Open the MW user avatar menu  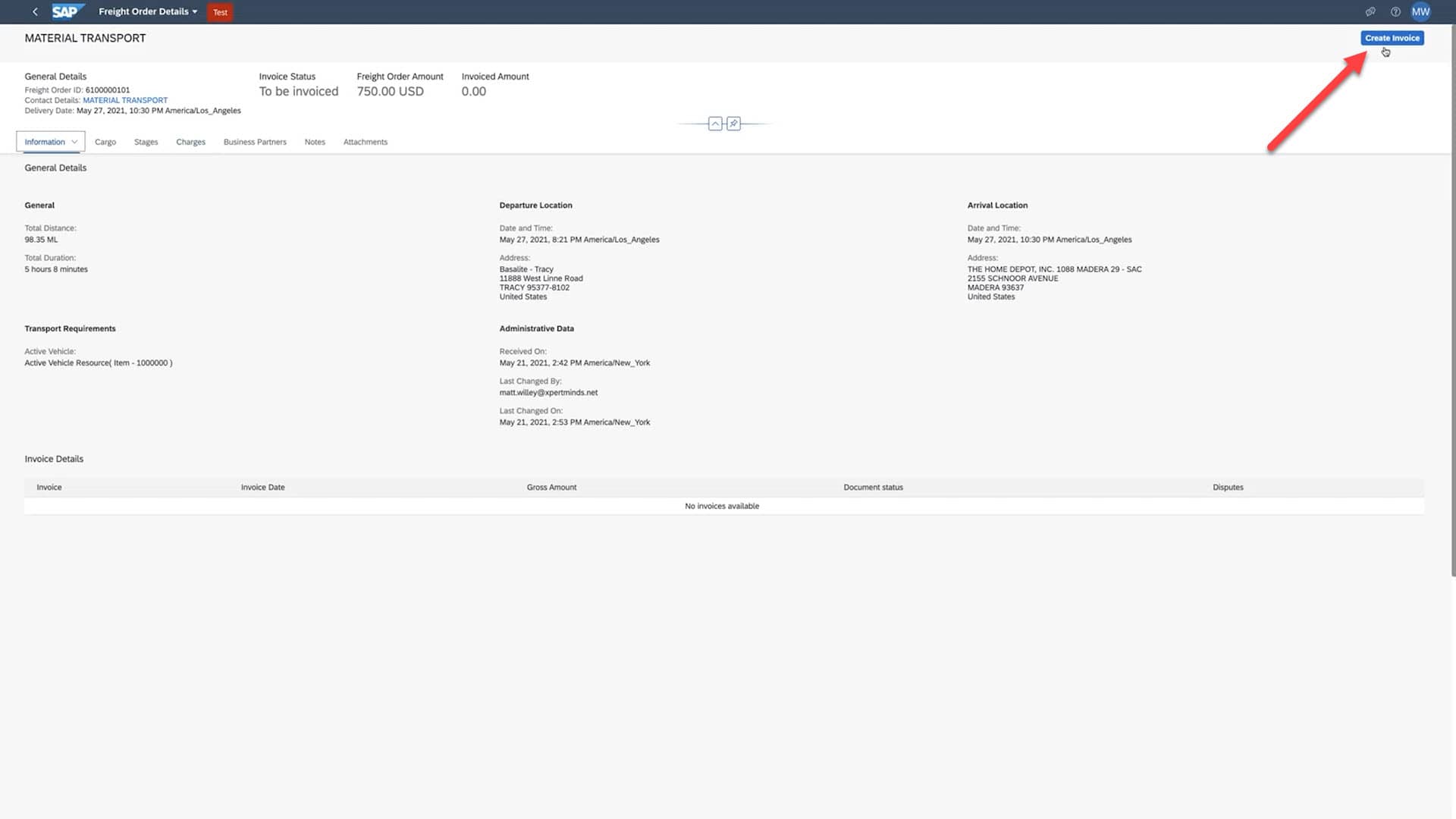[x=1420, y=11]
